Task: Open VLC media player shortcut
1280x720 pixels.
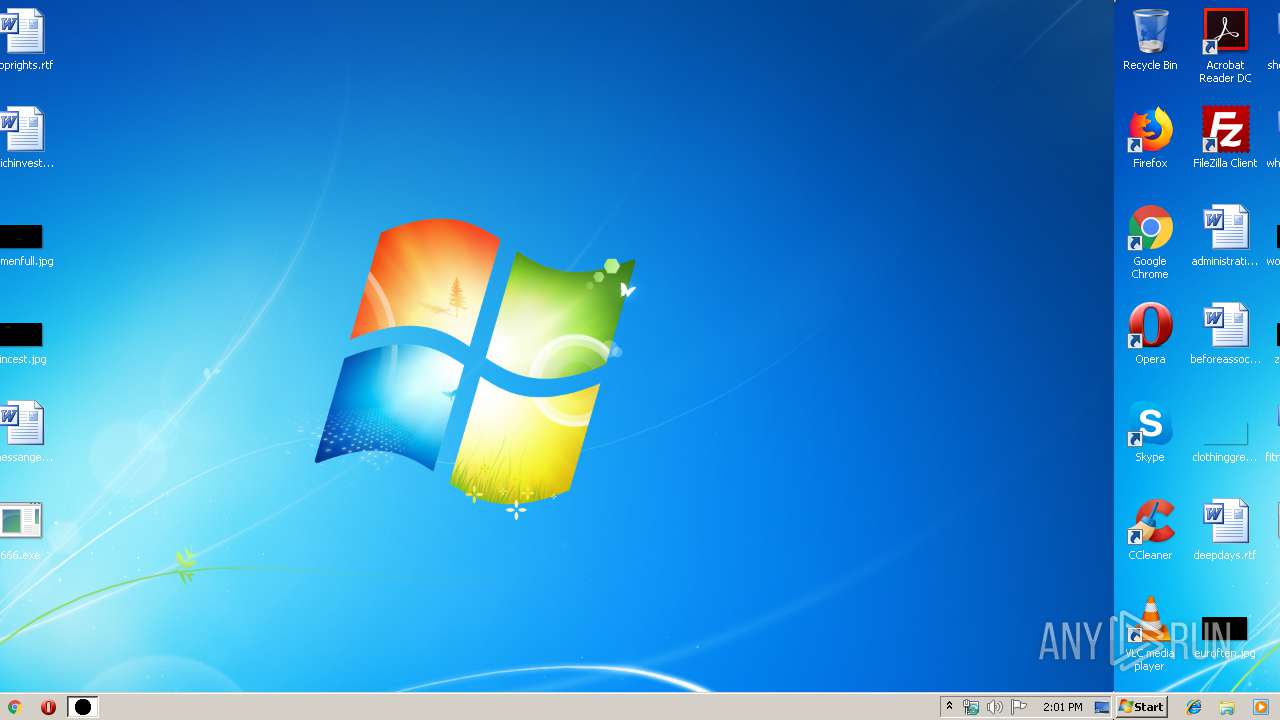Action: [1150, 634]
